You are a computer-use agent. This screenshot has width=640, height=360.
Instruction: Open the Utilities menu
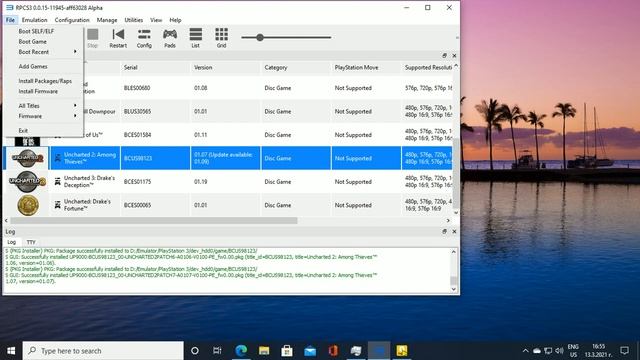tap(133, 20)
